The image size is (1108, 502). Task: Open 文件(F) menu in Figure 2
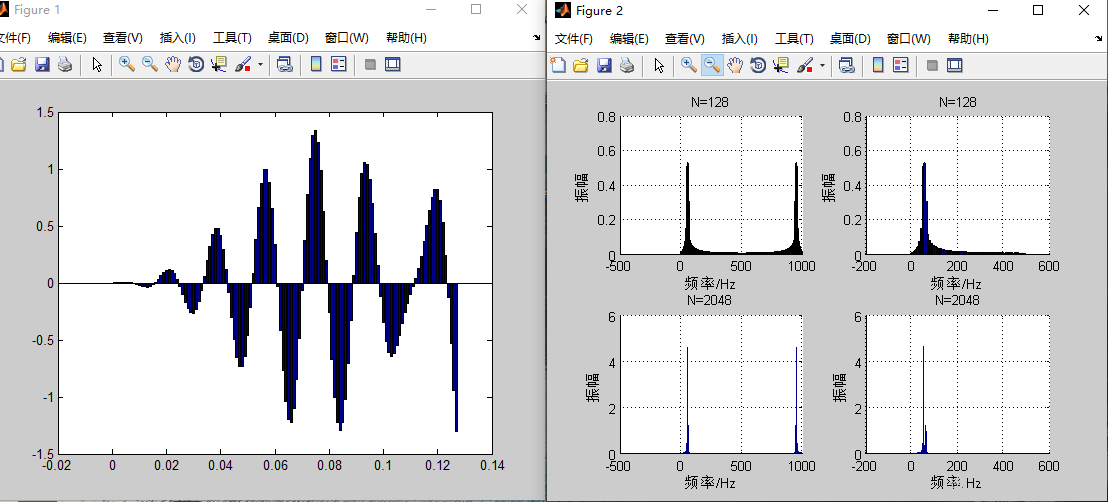click(574, 39)
